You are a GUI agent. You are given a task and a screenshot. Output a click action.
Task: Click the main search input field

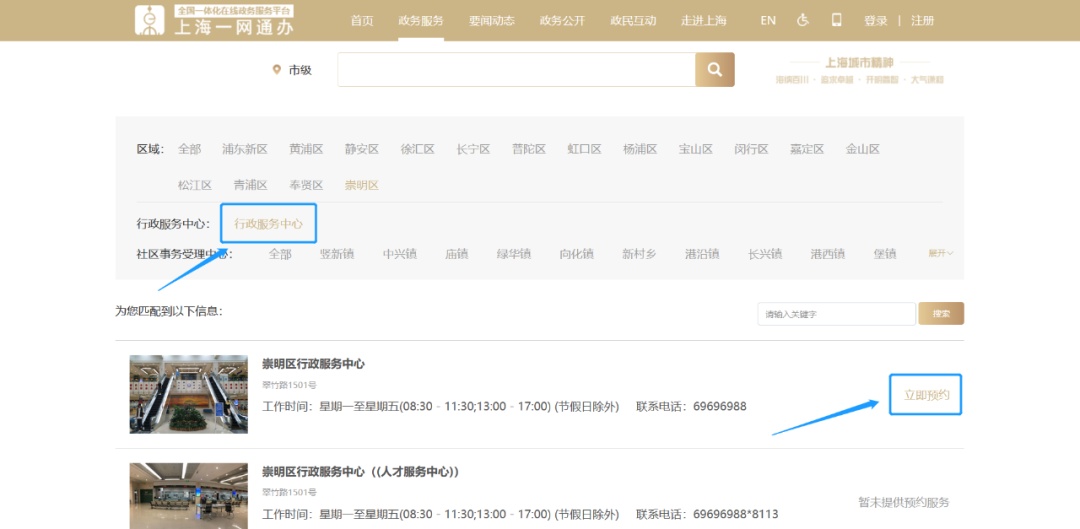tap(516, 70)
